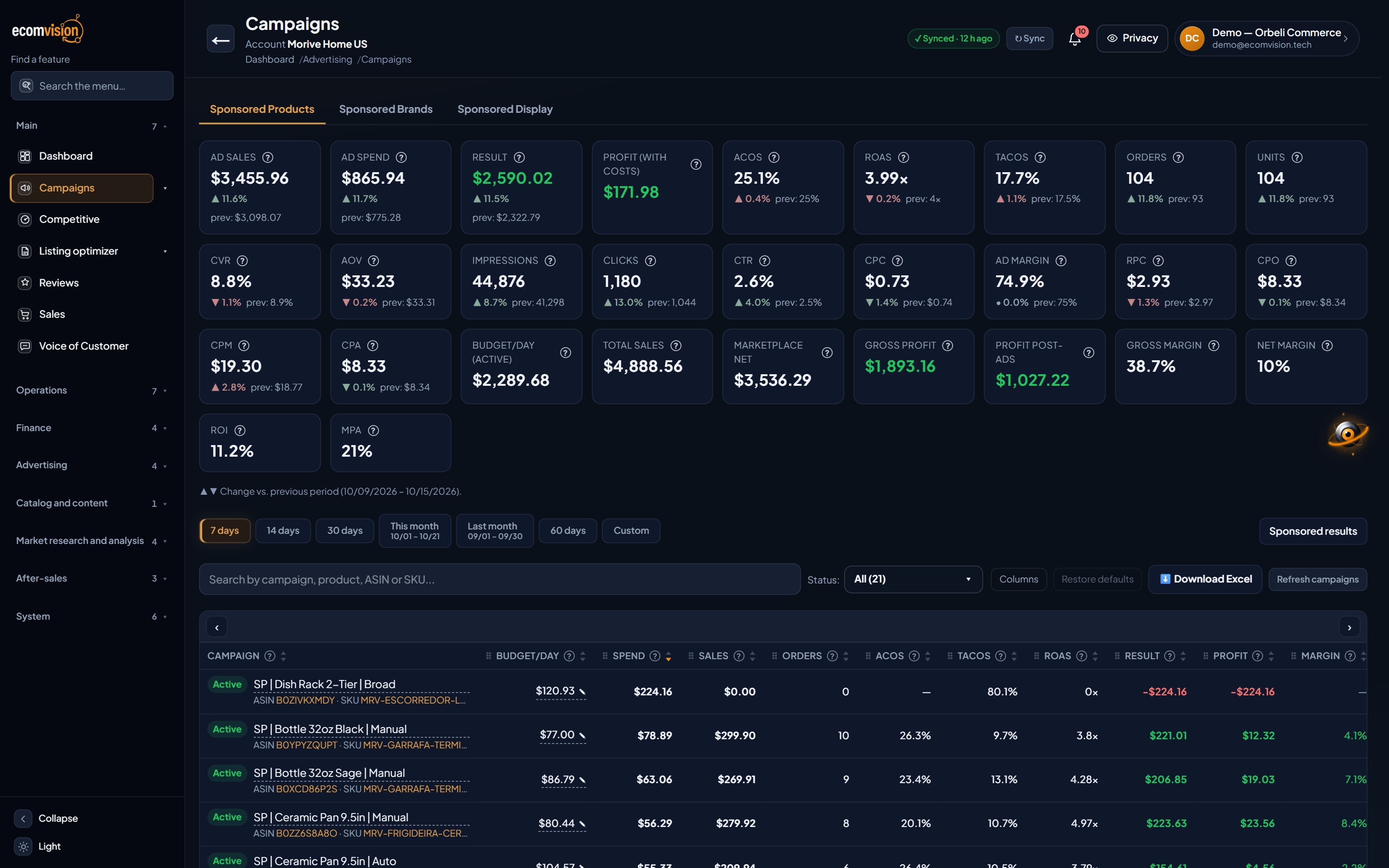
Task: Click the MPA help icon
Action: pos(373,431)
